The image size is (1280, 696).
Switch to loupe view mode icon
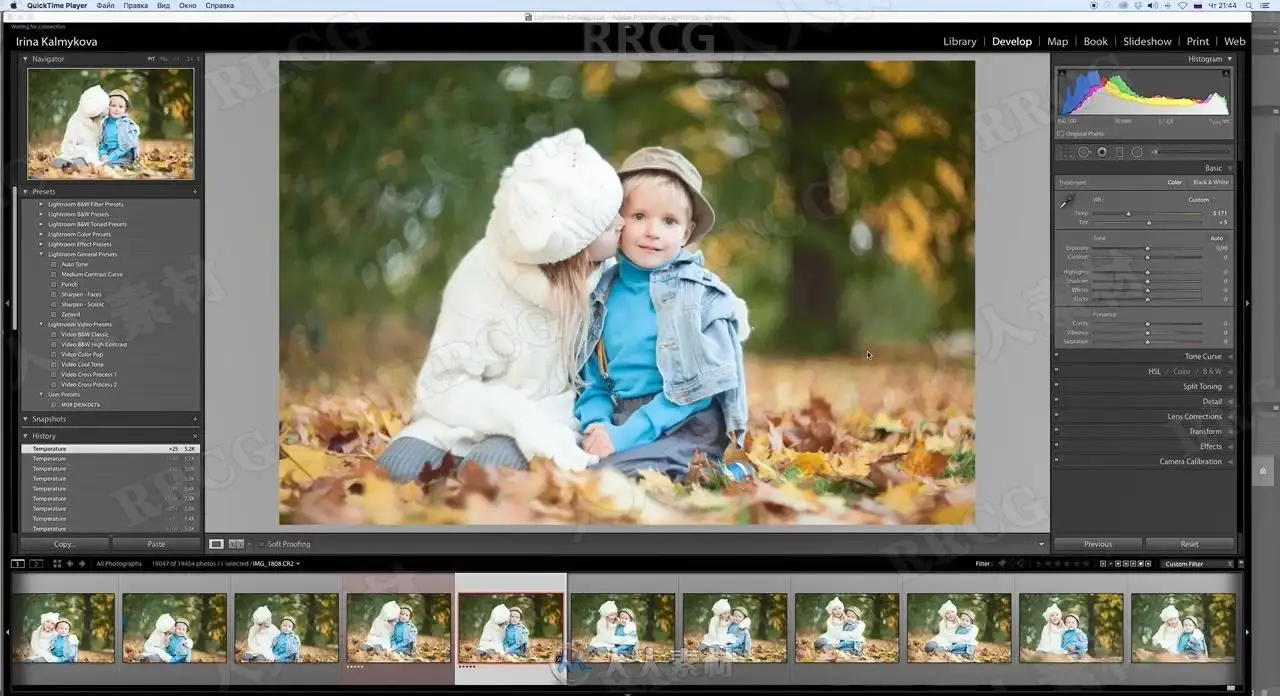click(x=216, y=544)
